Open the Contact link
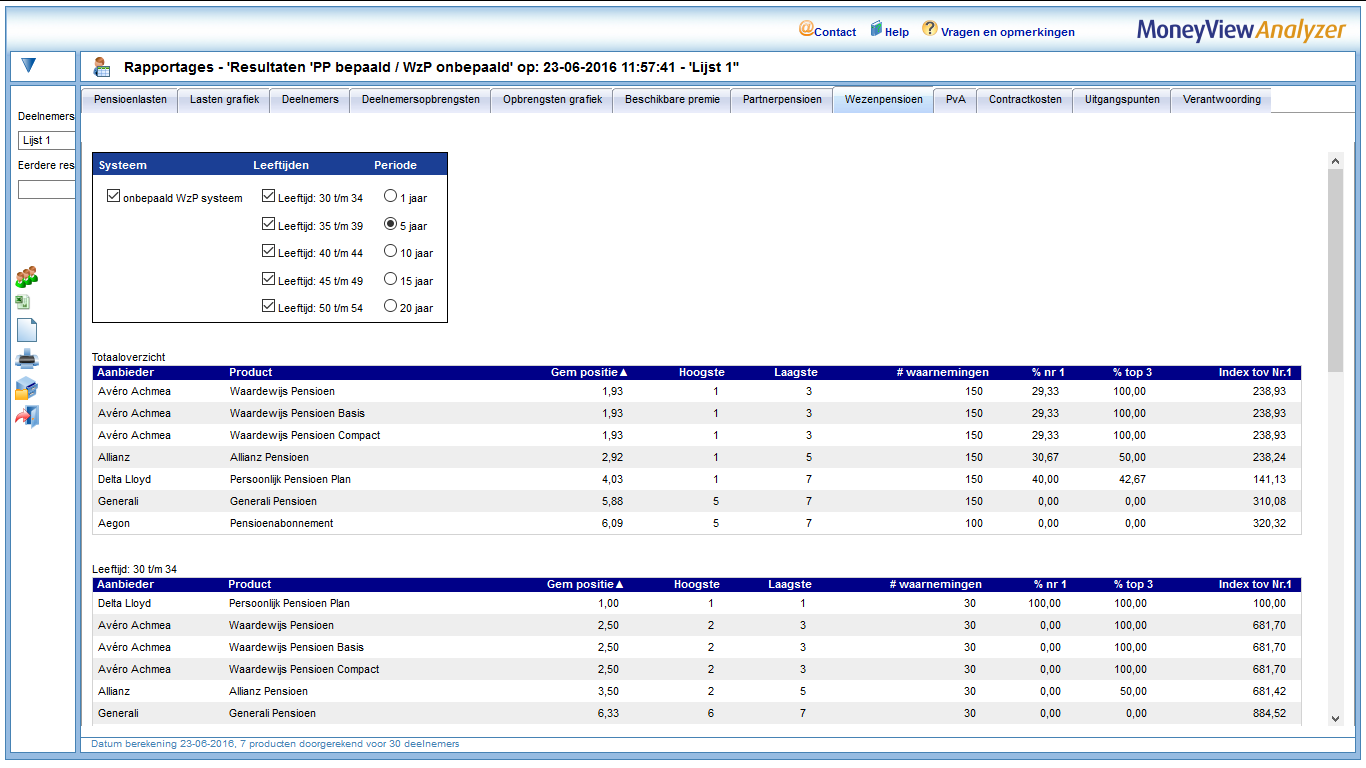Image resolution: width=1366 pixels, height=768 pixels. 835,32
